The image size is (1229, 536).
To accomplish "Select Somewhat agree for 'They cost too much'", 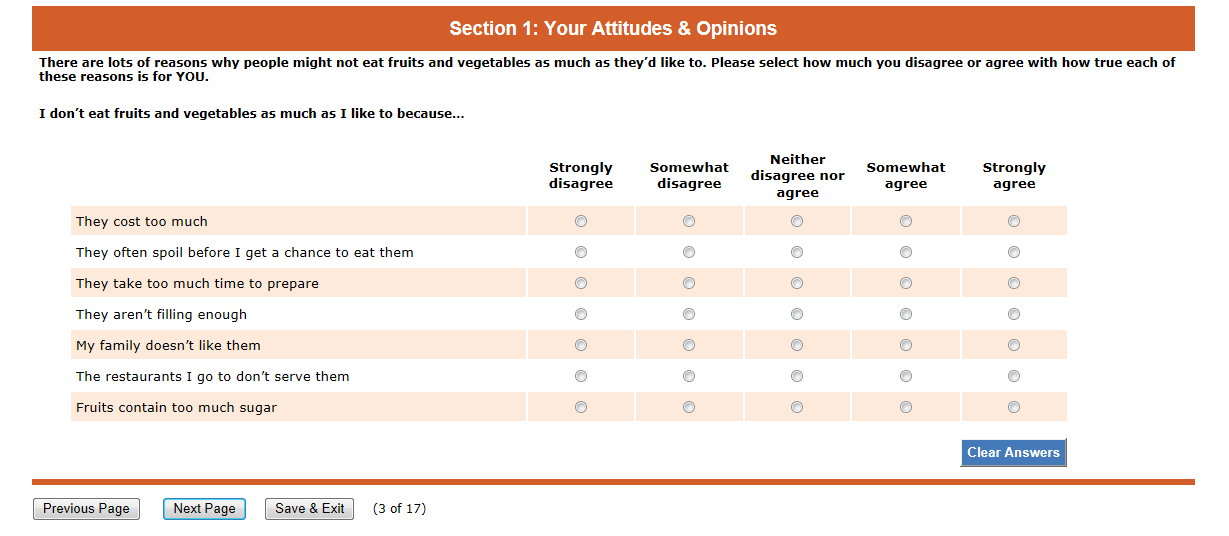I will tap(906, 221).
